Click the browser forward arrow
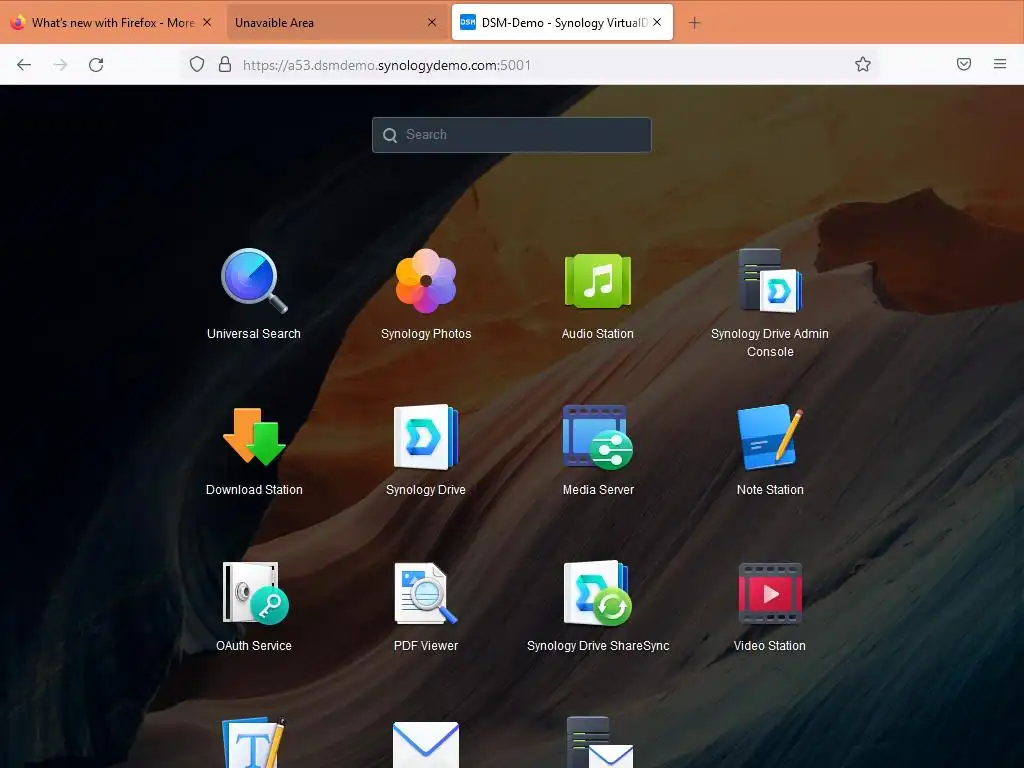Image resolution: width=1024 pixels, height=768 pixels. pyautogui.click(x=61, y=65)
